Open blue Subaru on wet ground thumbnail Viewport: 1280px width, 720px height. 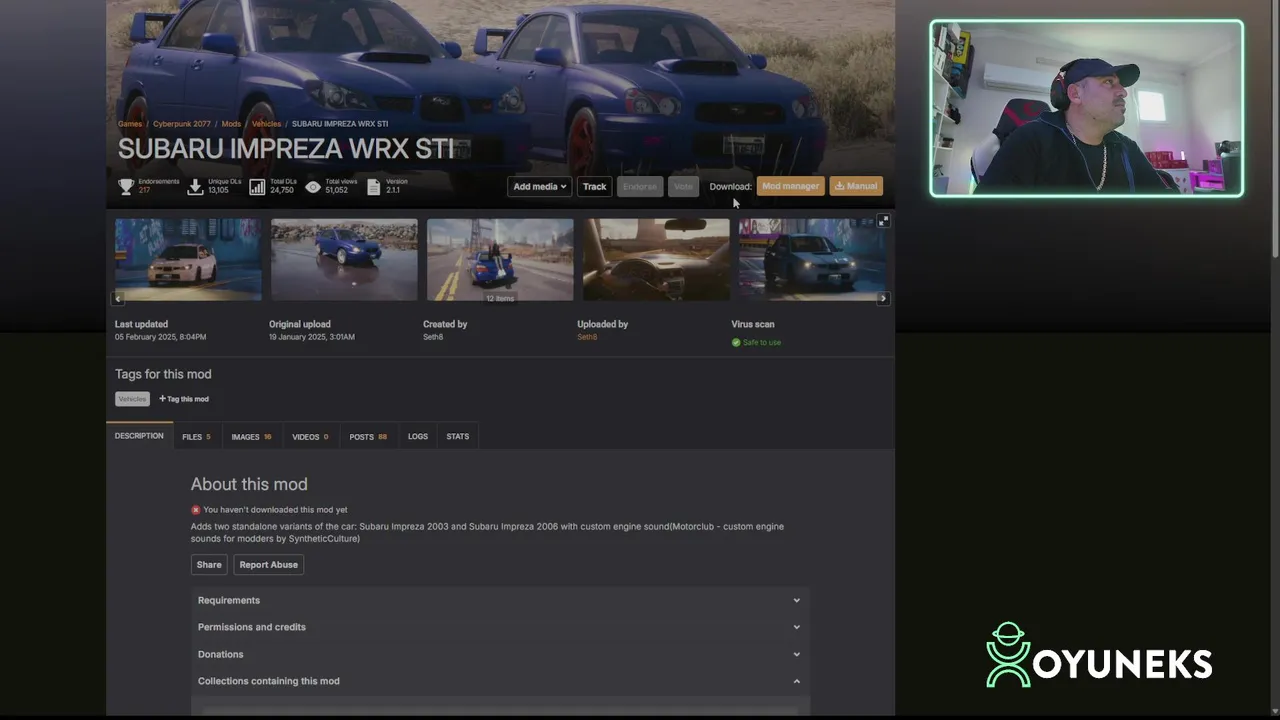(344, 259)
